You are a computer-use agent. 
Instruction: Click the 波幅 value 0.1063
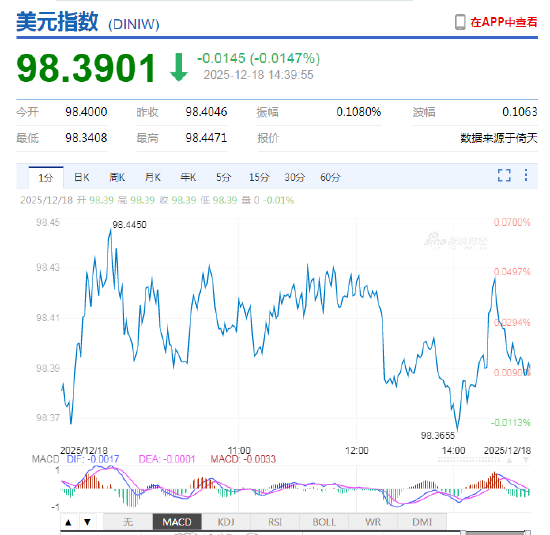coord(519,112)
